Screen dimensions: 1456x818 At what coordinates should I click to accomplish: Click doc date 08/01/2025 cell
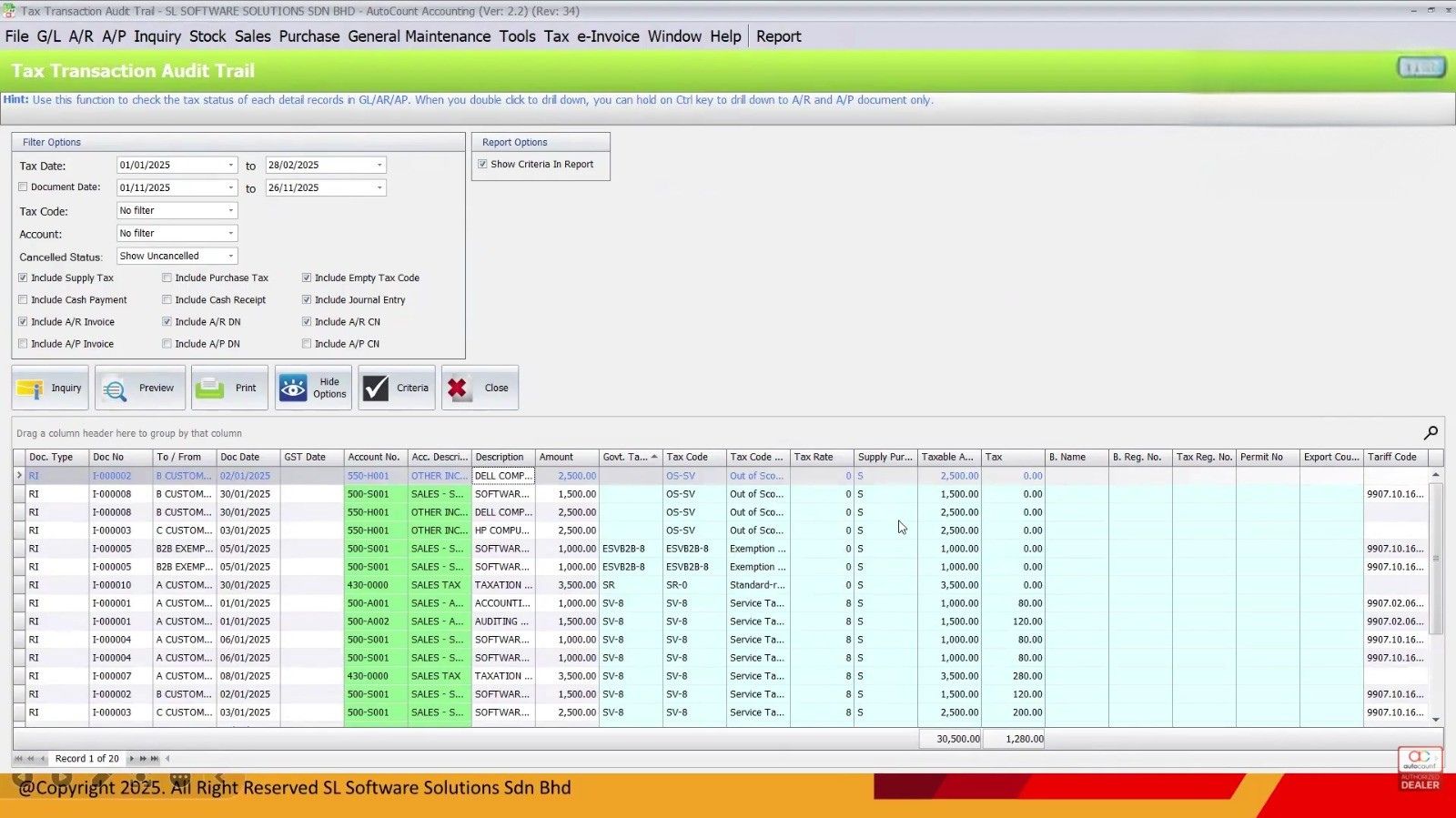tap(248, 676)
